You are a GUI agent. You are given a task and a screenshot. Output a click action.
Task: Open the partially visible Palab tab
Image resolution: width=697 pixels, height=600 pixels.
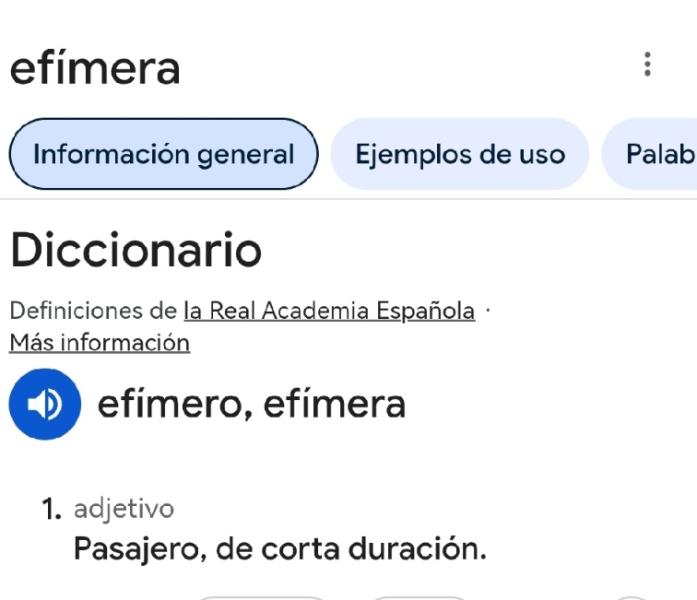pyautogui.click(x=649, y=154)
